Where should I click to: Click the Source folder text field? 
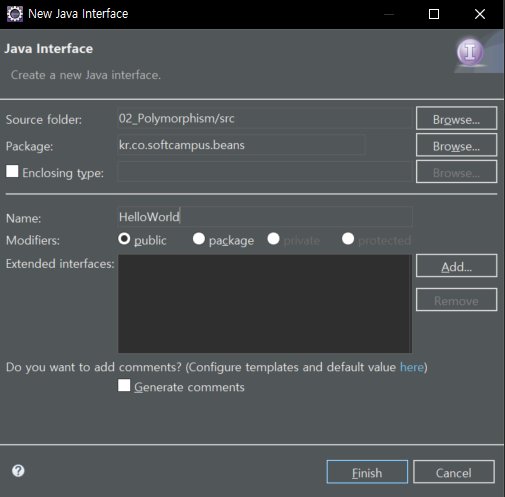point(265,118)
